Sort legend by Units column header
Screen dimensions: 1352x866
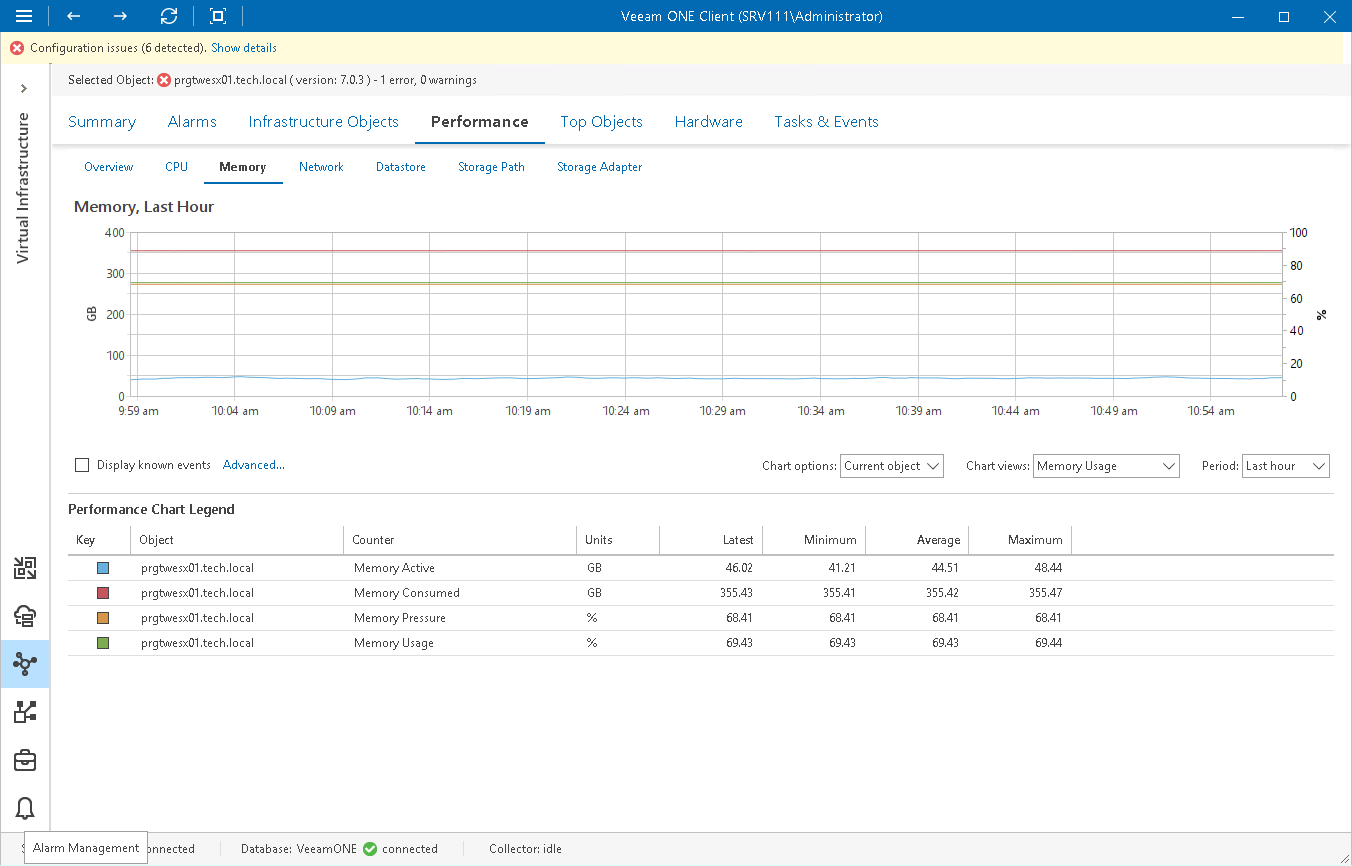click(618, 540)
